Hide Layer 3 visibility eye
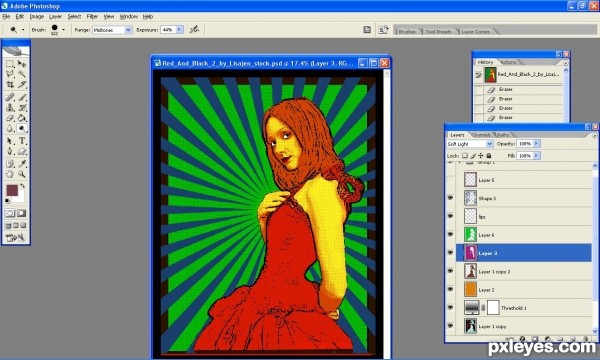The height and width of the screenshot is (360, 600). (x=450, y=253)
